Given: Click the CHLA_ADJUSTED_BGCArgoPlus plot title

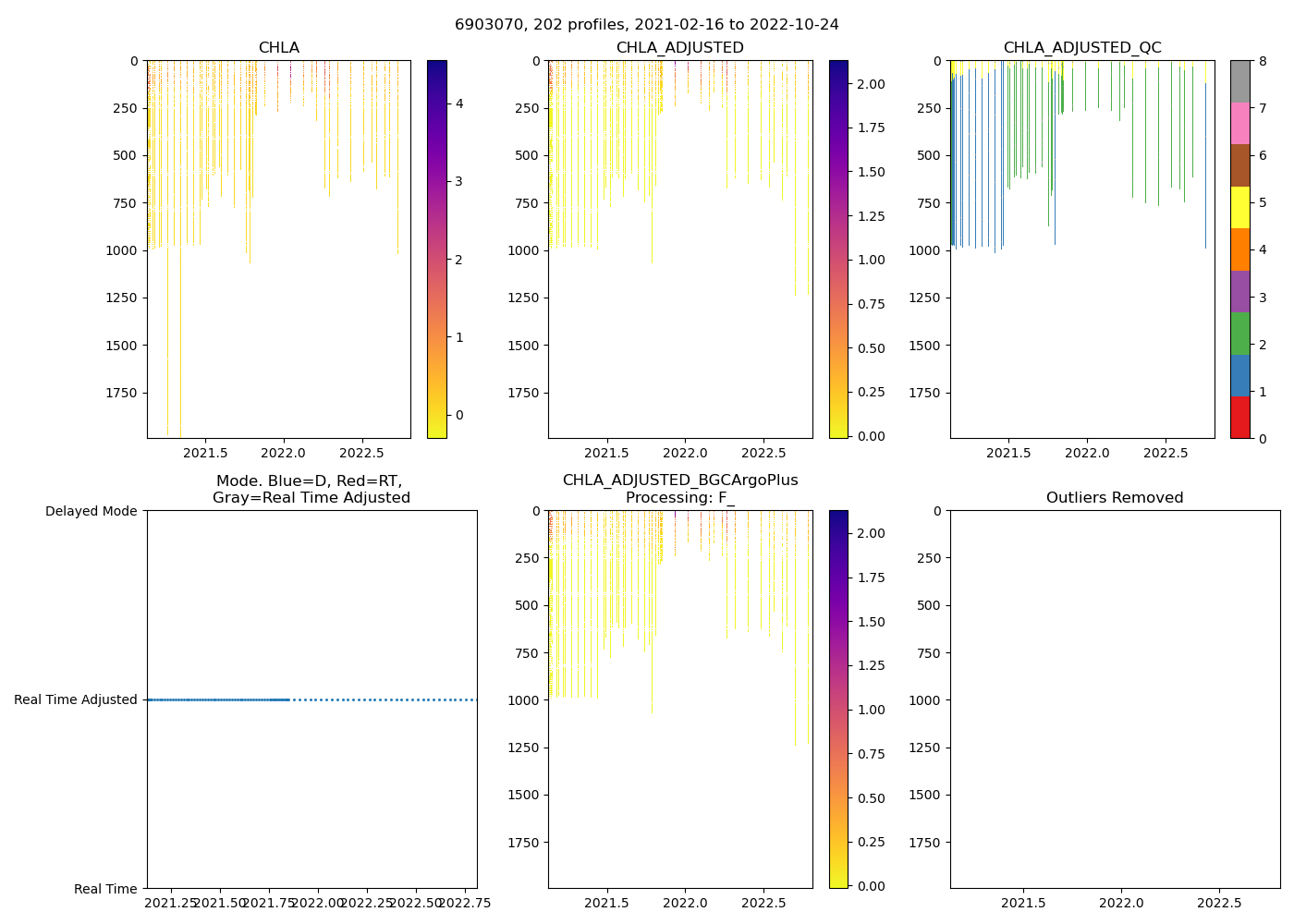Looking at the screenshot, I should [679, 480].
